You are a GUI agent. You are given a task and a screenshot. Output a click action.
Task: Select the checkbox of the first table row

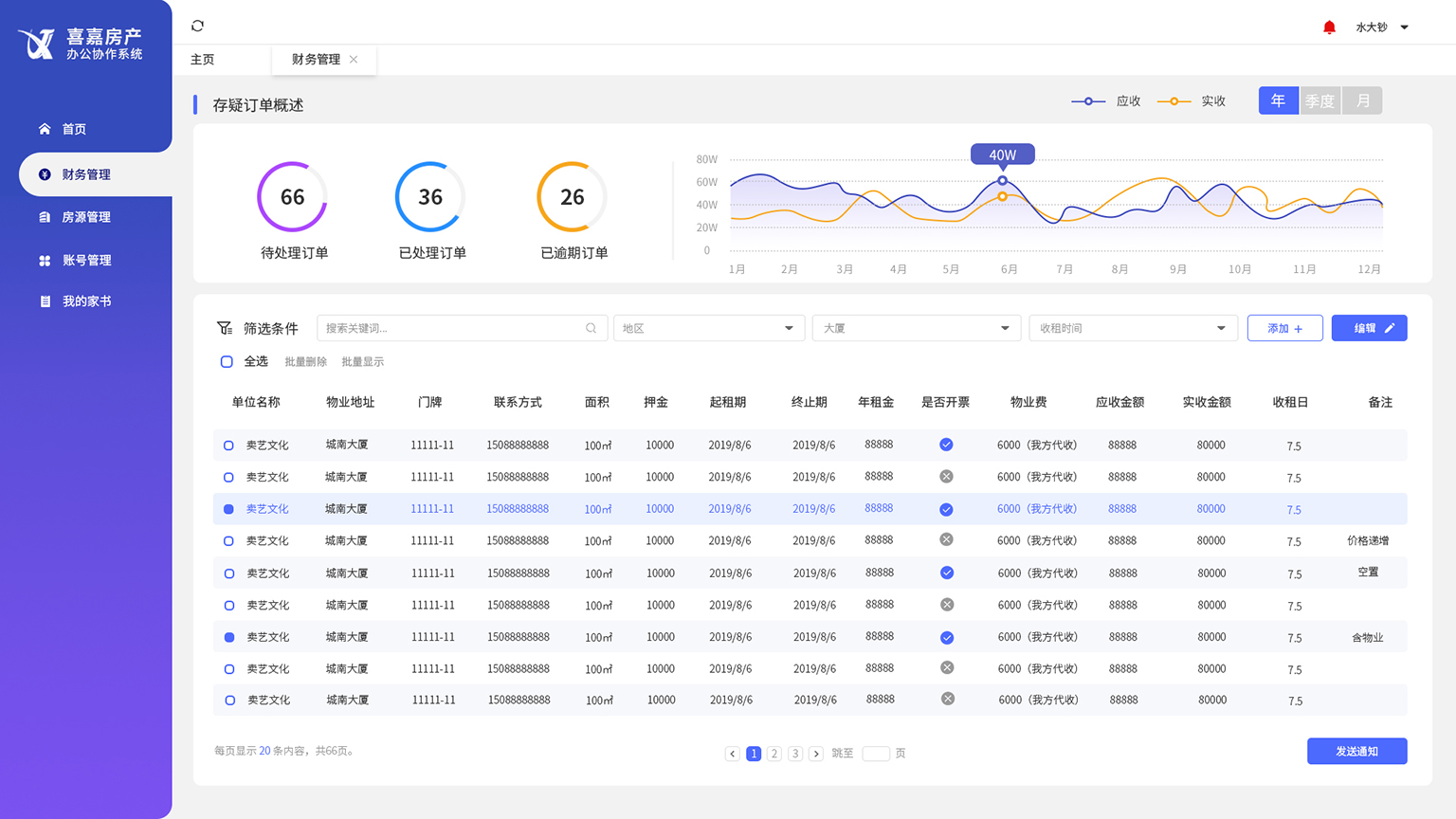coord(228,445)
